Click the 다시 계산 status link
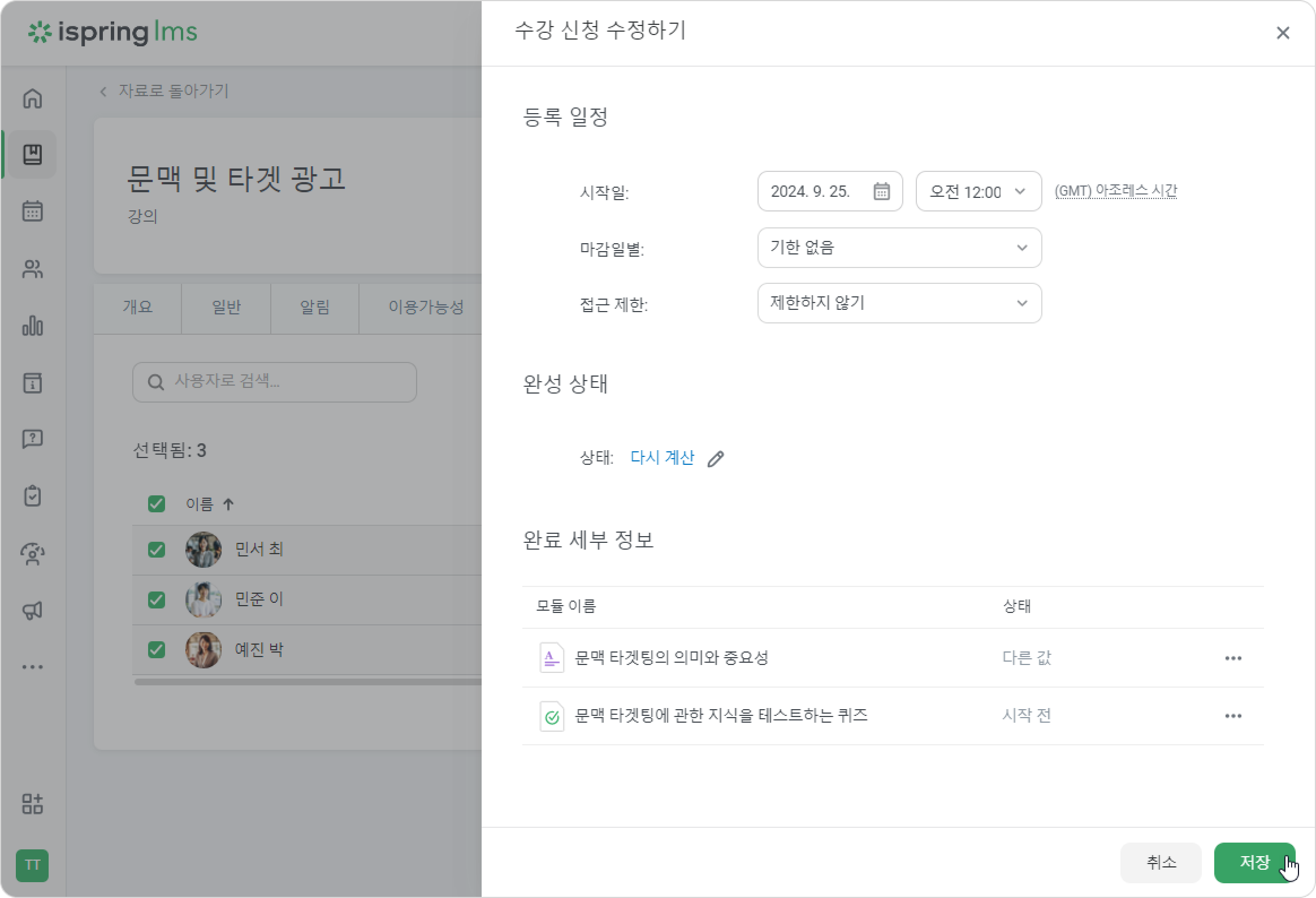Viewport: 1316px width, 898px height. pos(662,458)
